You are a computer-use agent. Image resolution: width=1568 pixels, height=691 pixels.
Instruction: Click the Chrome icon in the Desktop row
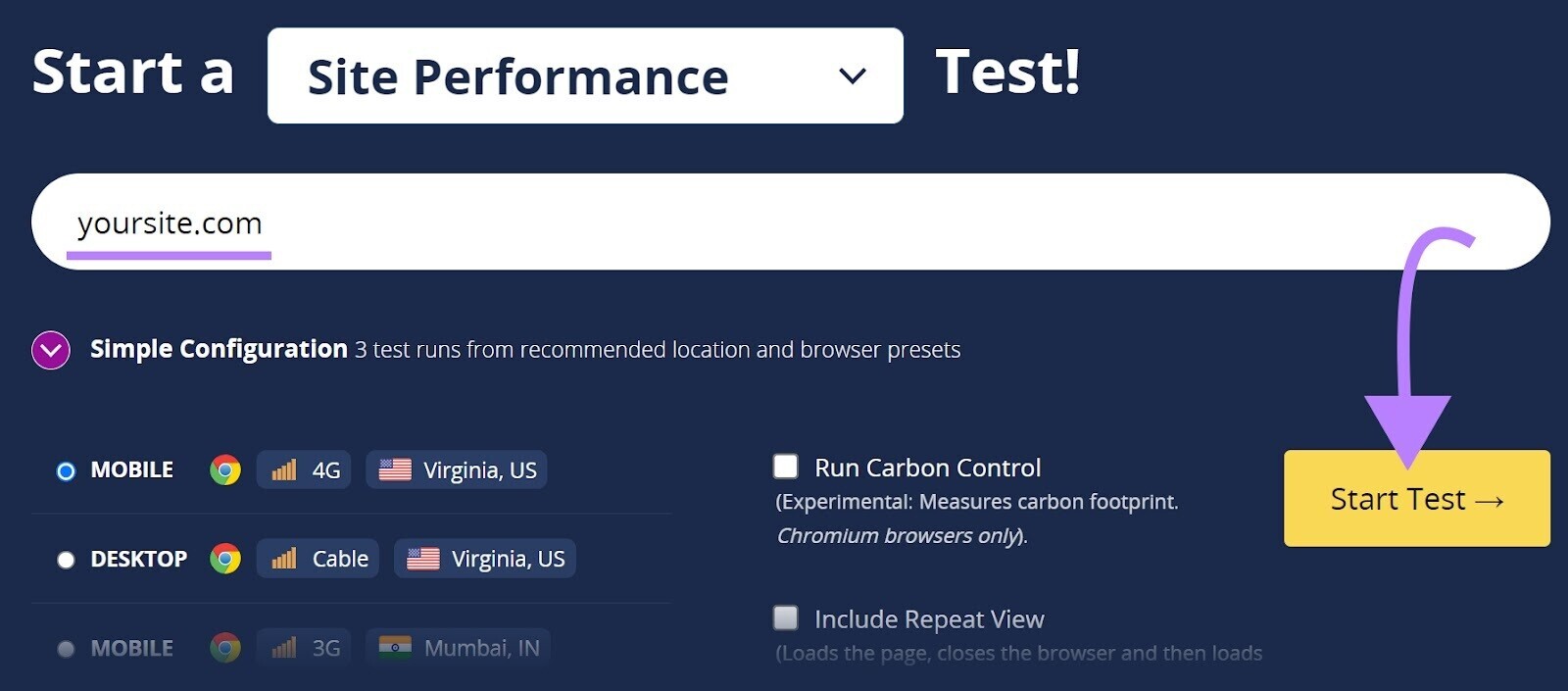point(225,559)
